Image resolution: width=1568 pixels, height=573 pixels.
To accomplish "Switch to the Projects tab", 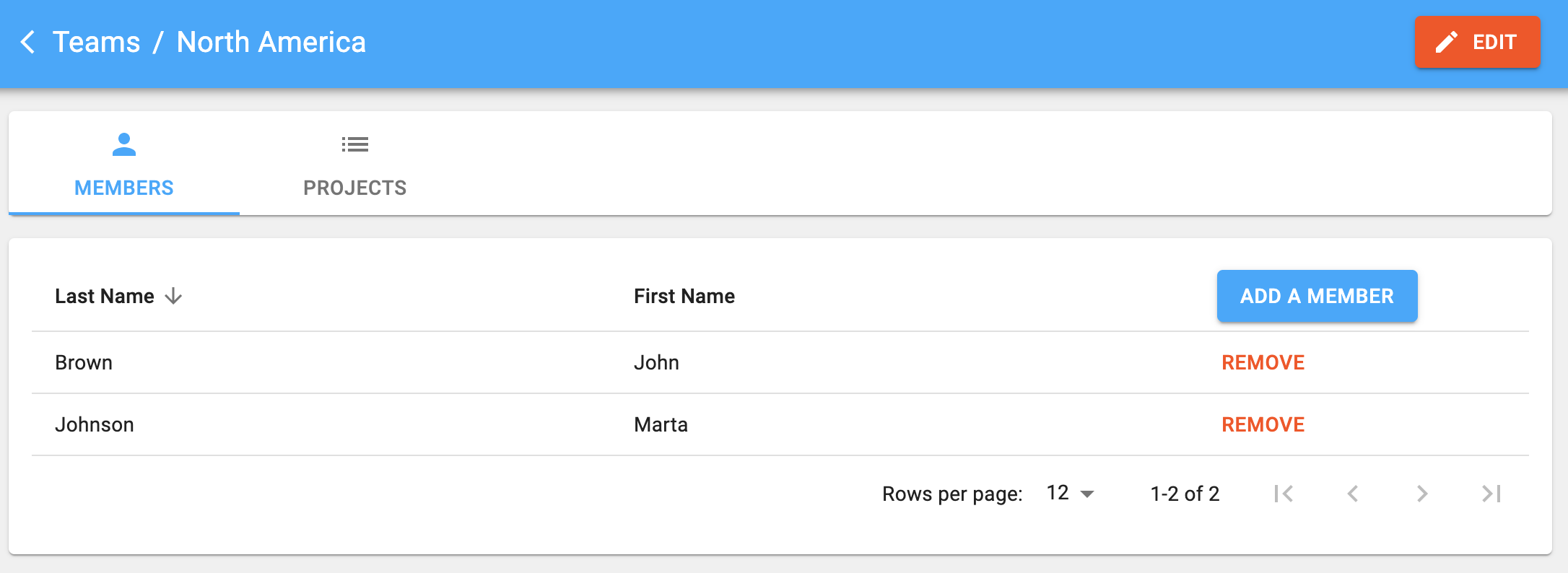I will click(x=354, y=188).
